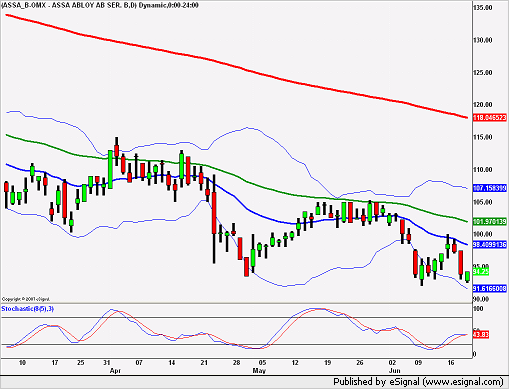Click the 130.00 price axis label
509x389 pixels.
point(482,40)
